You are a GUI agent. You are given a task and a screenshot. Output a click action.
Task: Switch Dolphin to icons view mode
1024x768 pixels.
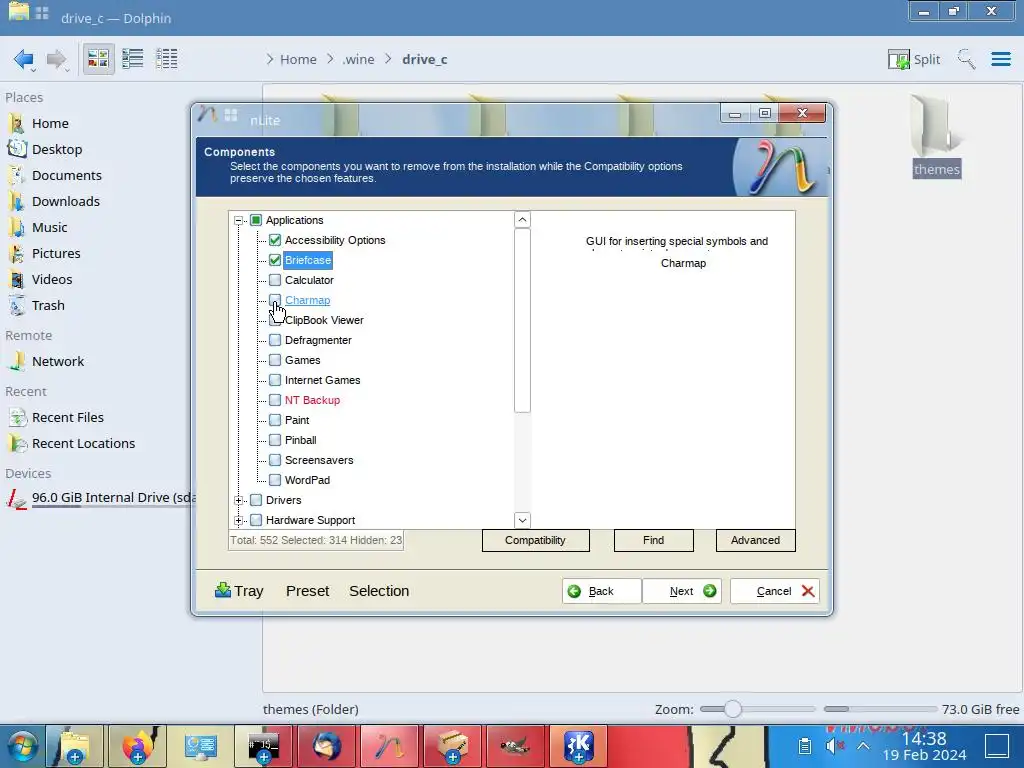(x=98, y=59)
